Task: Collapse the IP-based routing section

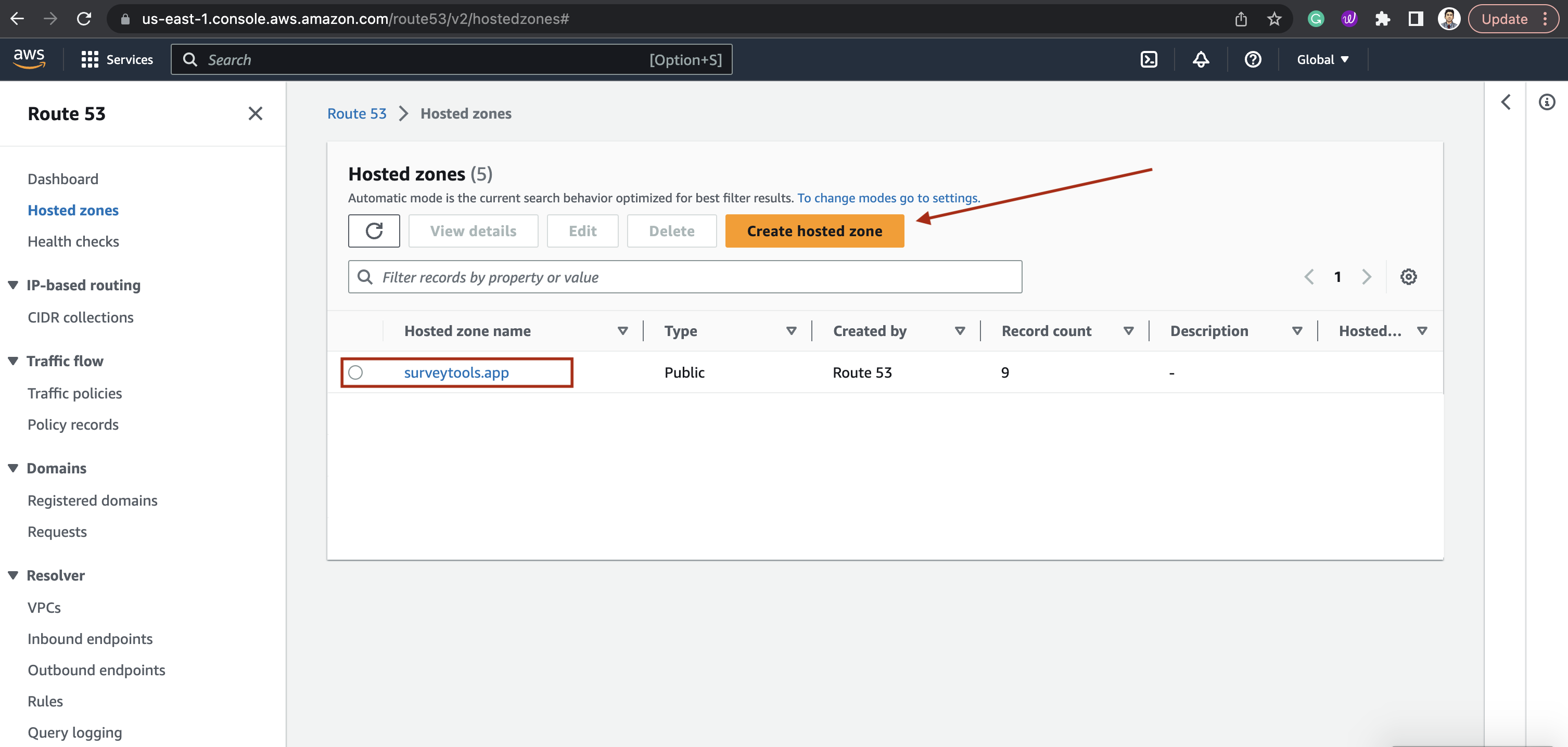Action: (13, 285)
